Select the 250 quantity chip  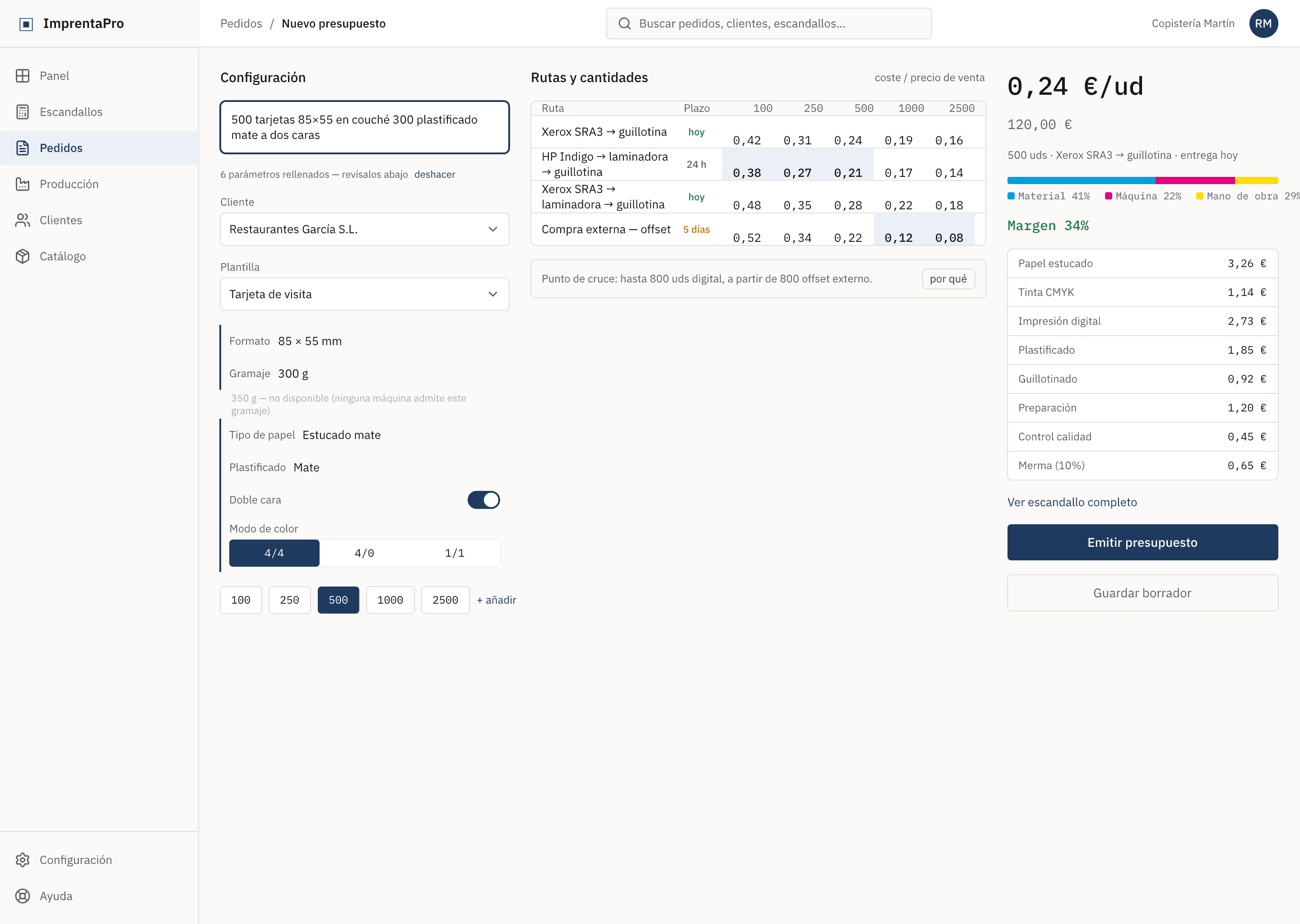(290, 600)
